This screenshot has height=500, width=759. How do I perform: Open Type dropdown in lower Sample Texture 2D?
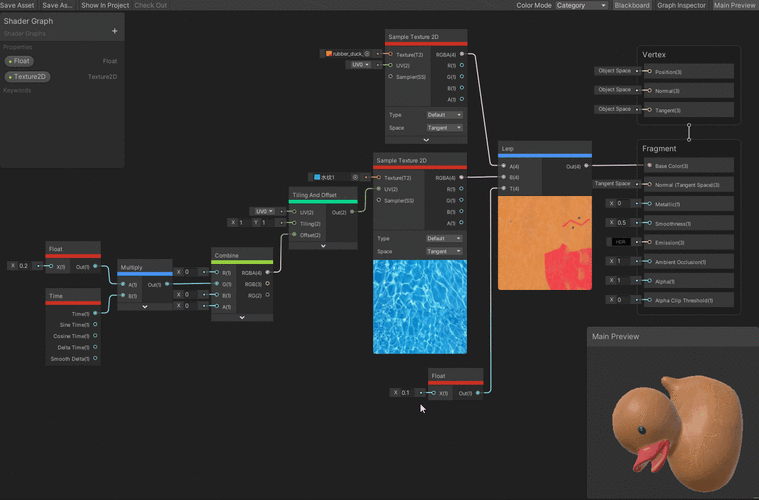[x=444, y=238]
